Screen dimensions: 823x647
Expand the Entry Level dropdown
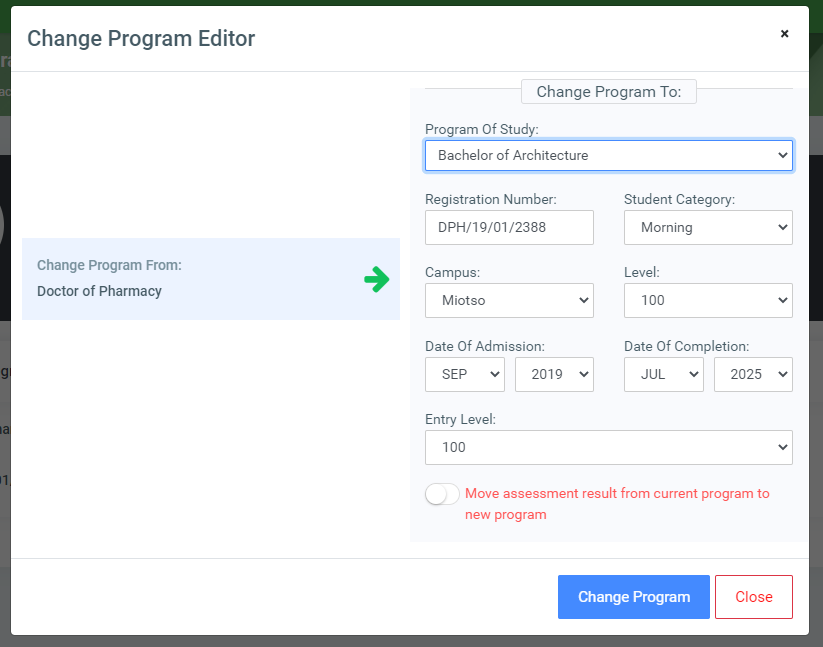[608, 447]
